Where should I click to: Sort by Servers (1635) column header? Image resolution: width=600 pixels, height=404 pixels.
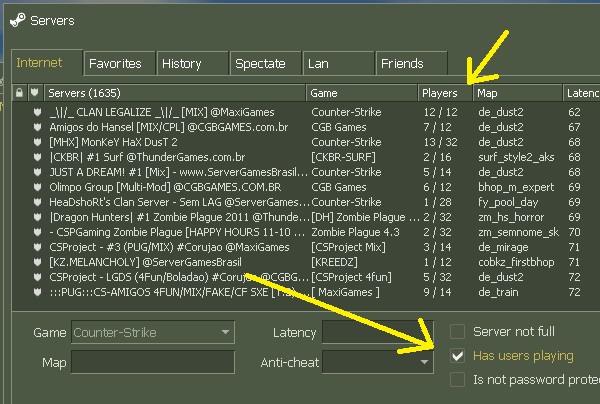click(175, 93)
